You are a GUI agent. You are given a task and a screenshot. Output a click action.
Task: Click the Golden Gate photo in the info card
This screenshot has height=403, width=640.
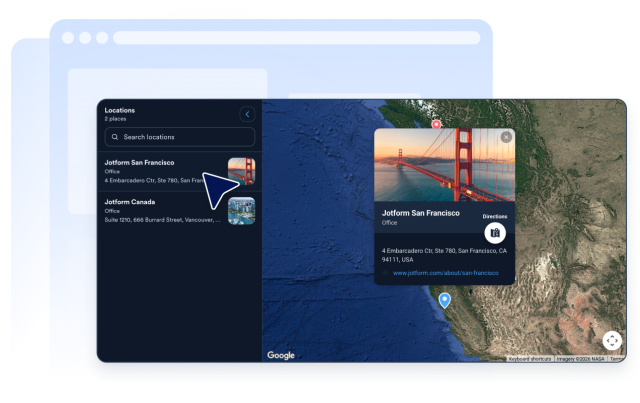(444, 165)
